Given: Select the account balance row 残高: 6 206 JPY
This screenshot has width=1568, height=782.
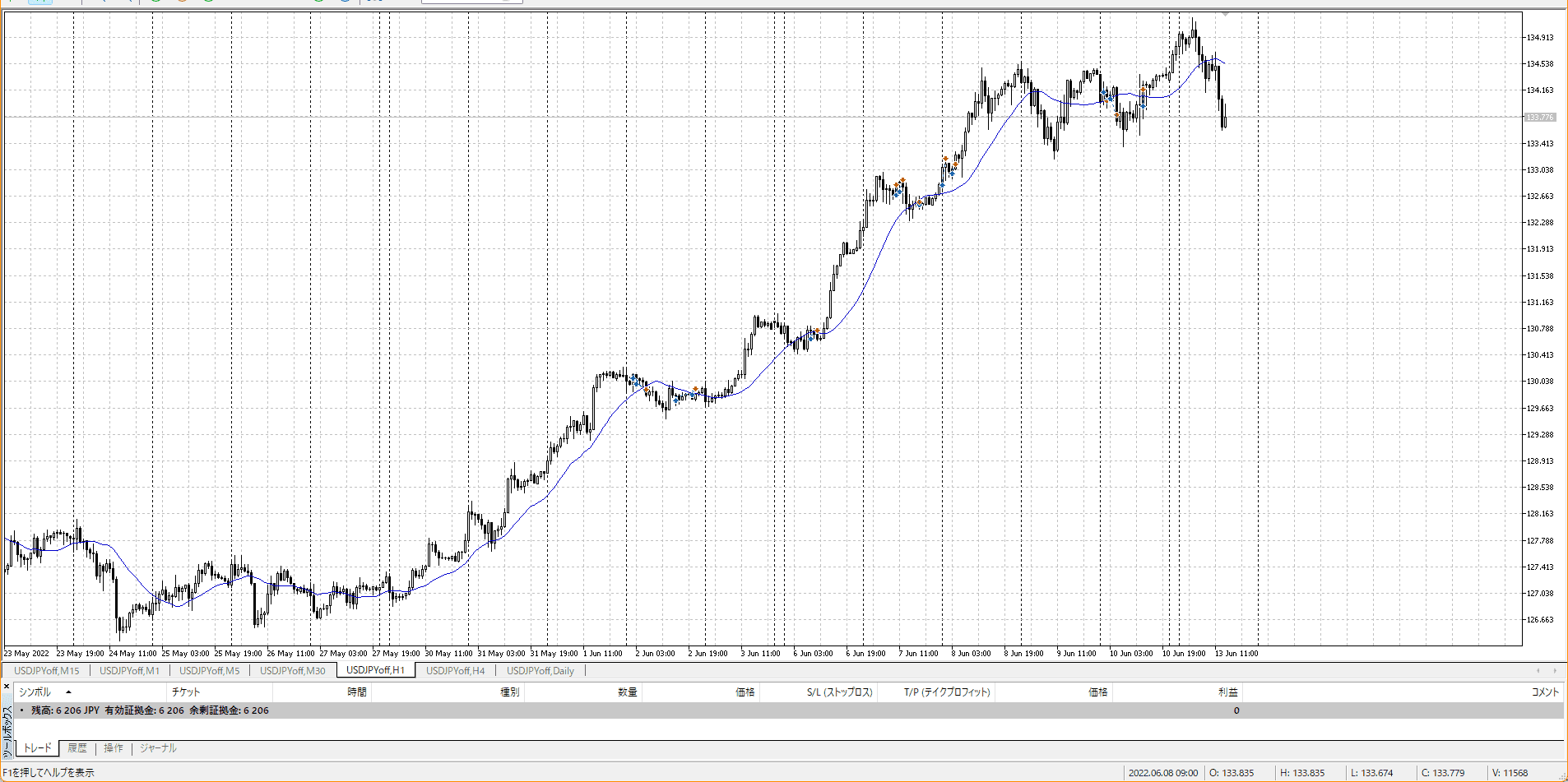Looking at the screenshot, I should coord(150,710).
